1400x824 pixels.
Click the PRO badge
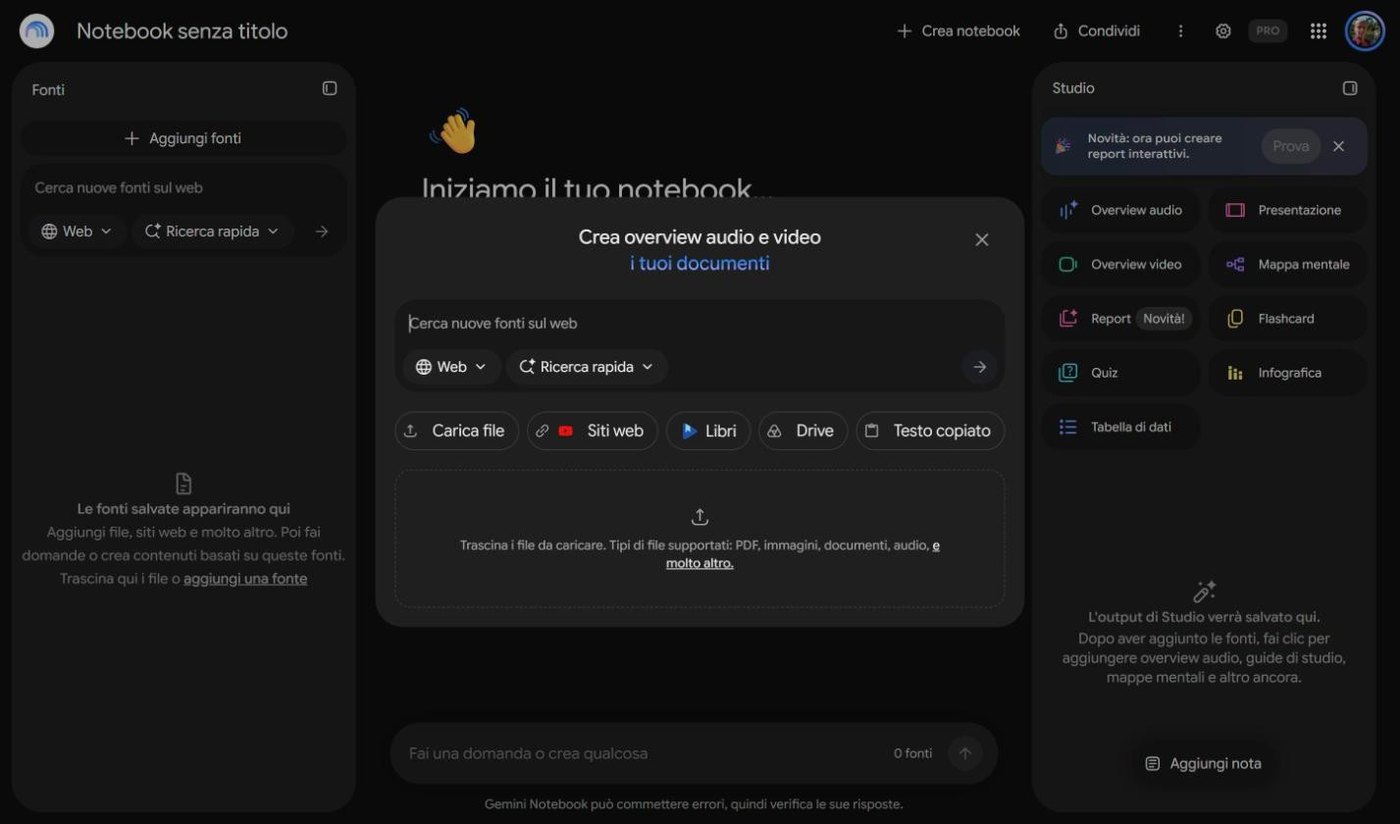pyautogui.click(x=1267, y=31)
